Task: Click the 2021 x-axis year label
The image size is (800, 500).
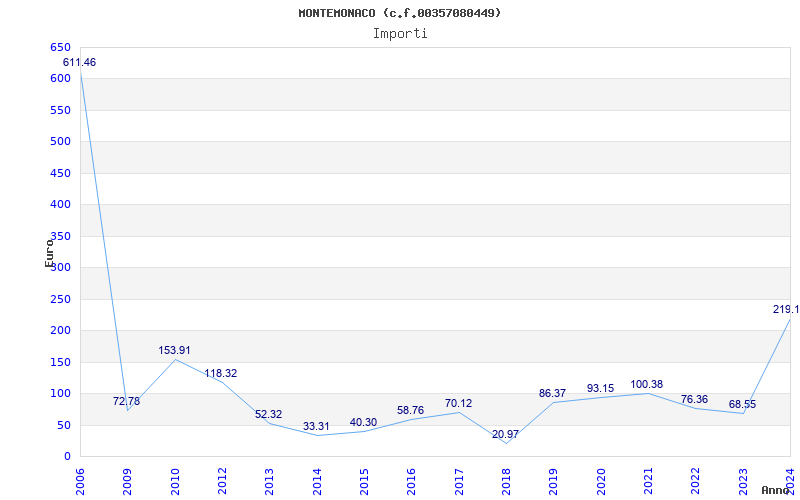Action: click(x=648, y=481)
